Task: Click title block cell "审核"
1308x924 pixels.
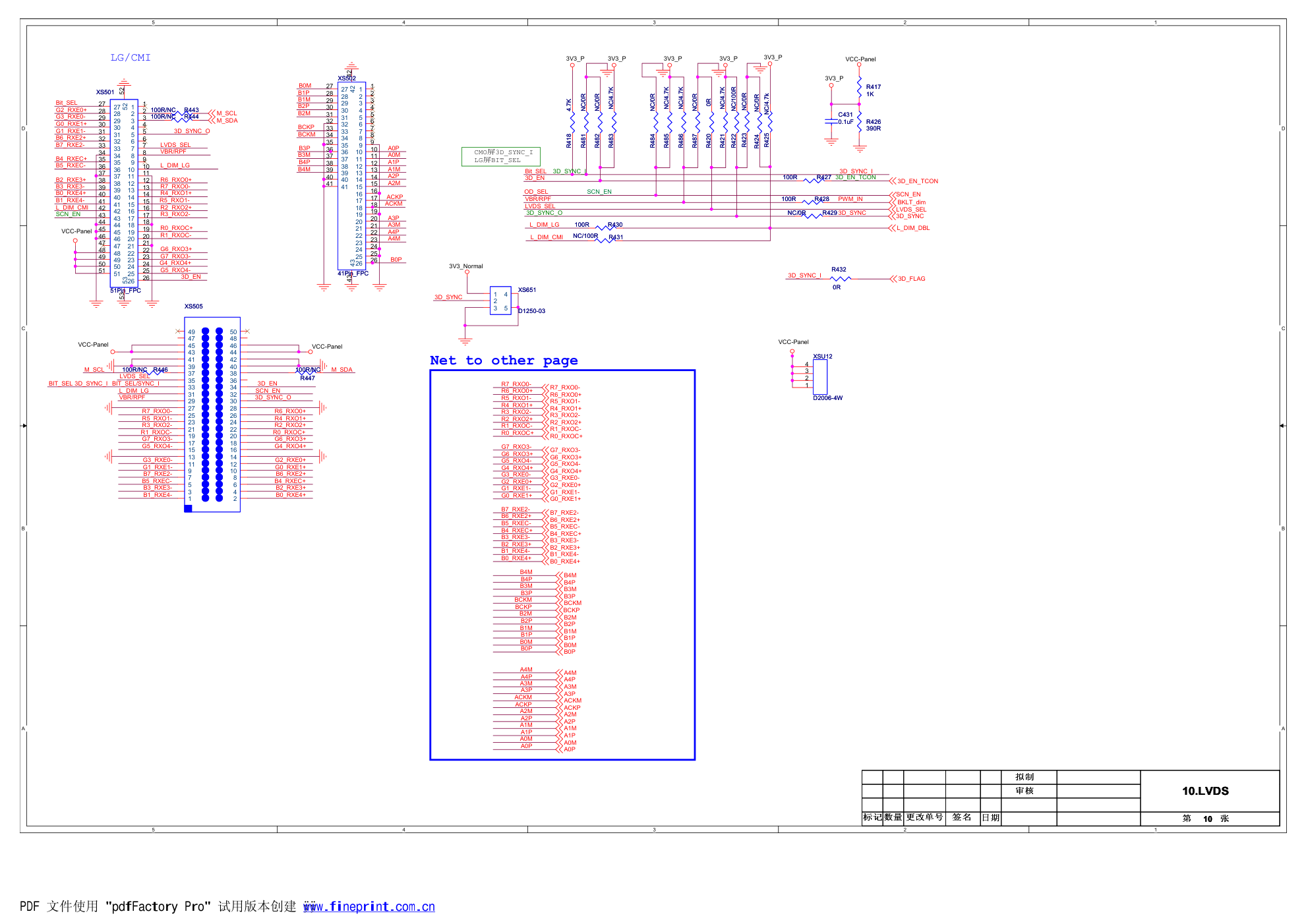Action: click(x=1025, y=791)
